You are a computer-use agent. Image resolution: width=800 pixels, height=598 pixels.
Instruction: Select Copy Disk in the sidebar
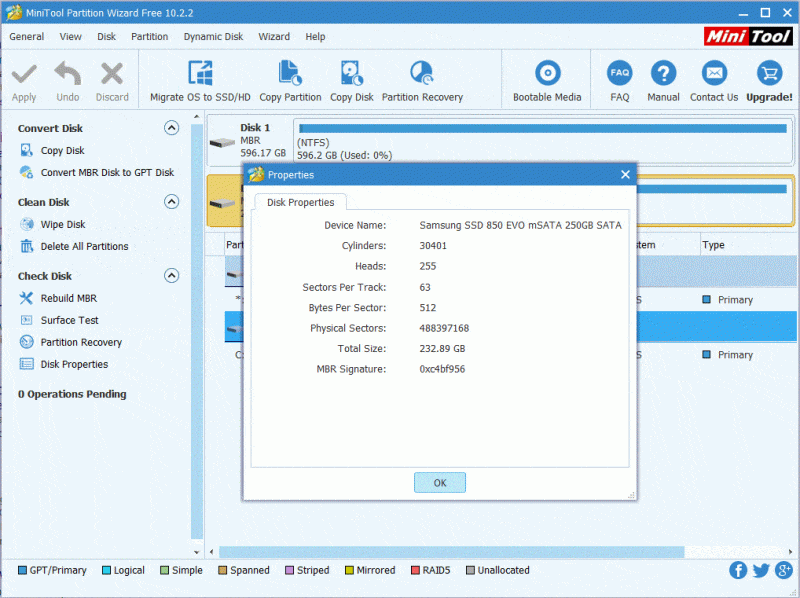coord(62,151)
